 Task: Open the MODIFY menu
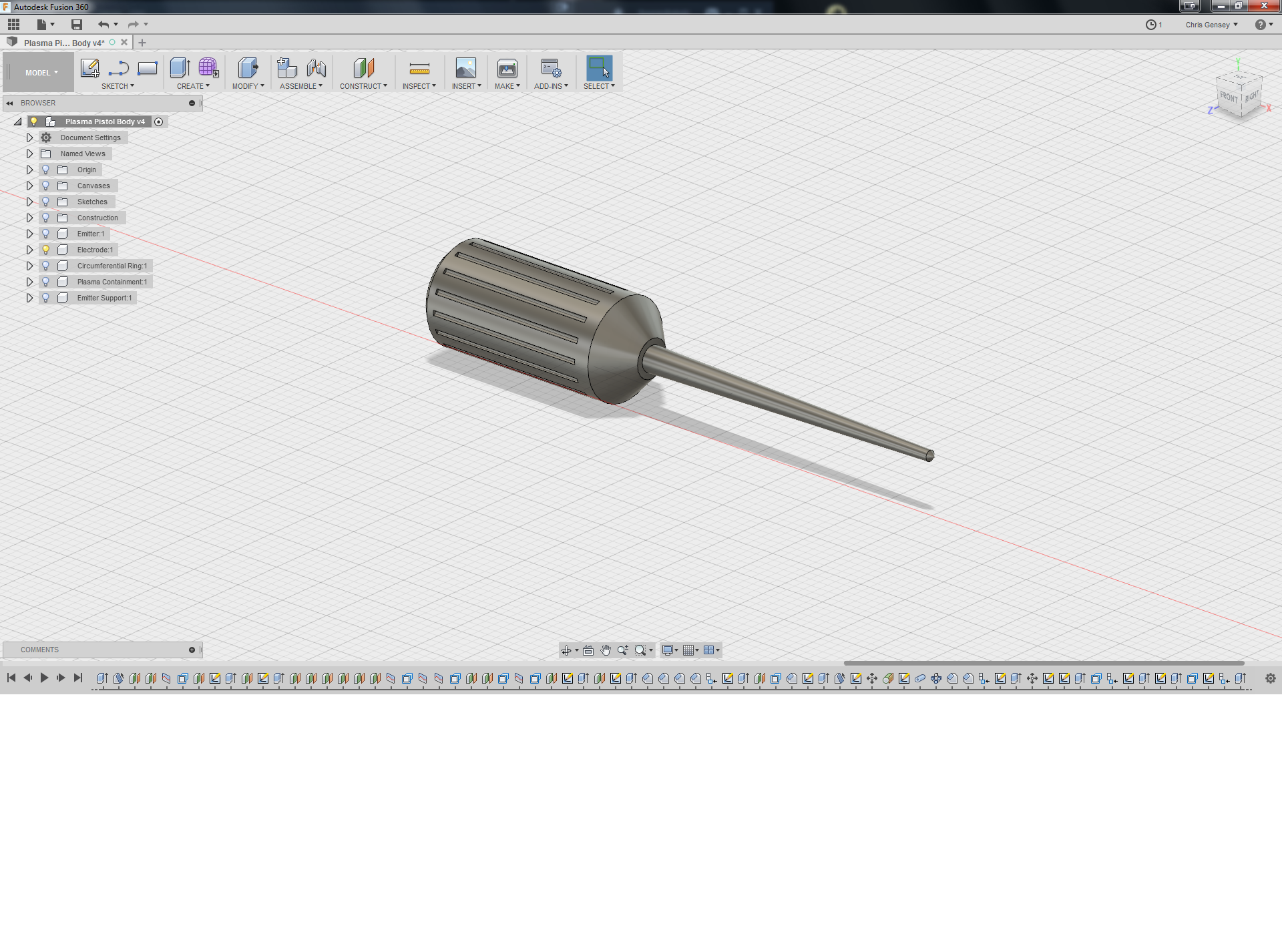(x=248, y=86)
